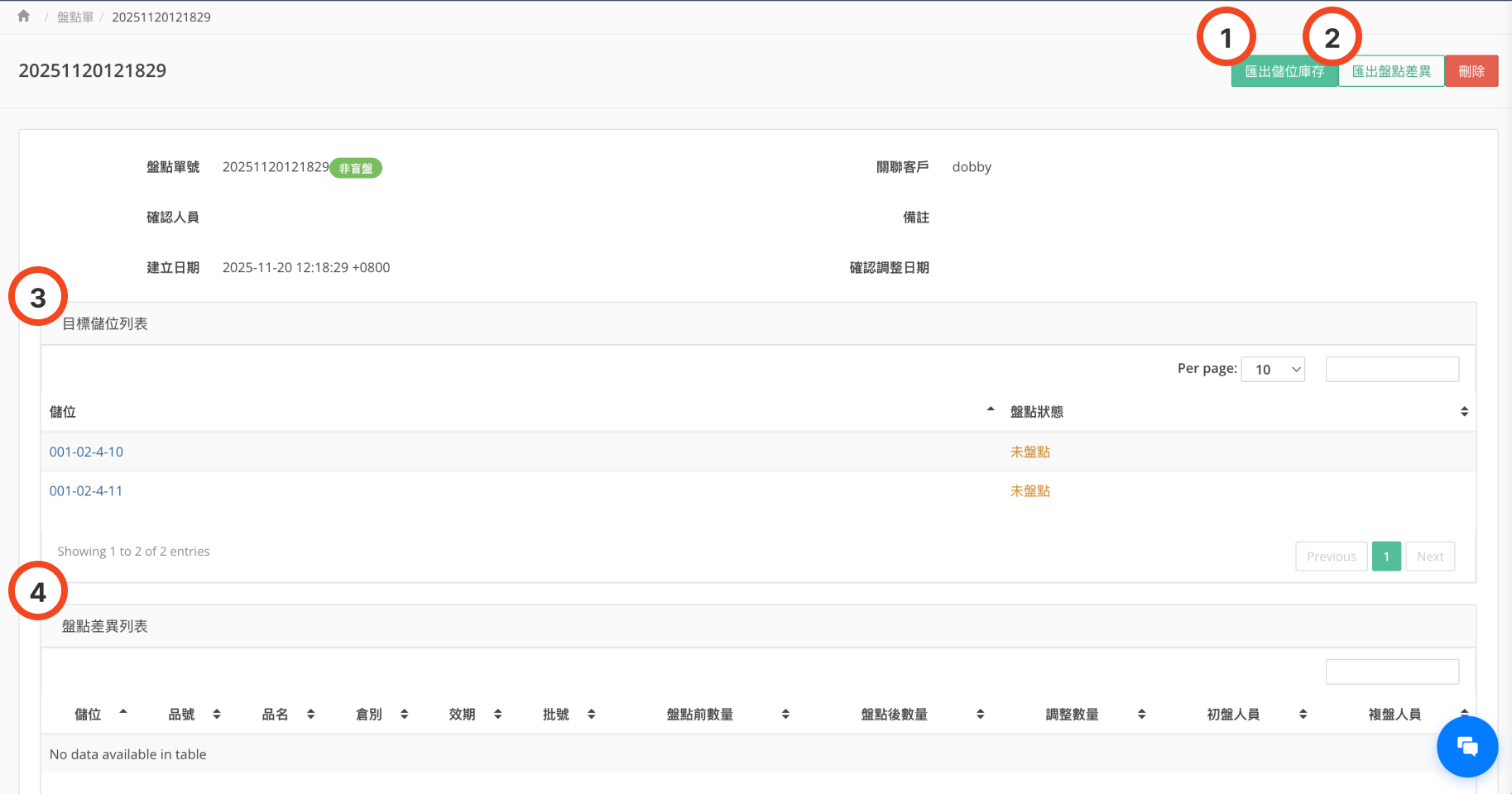This screenshot has height=794, width=1512.
Task: Open storage location 001-02-4-10 link
Action: click(86, 452)
